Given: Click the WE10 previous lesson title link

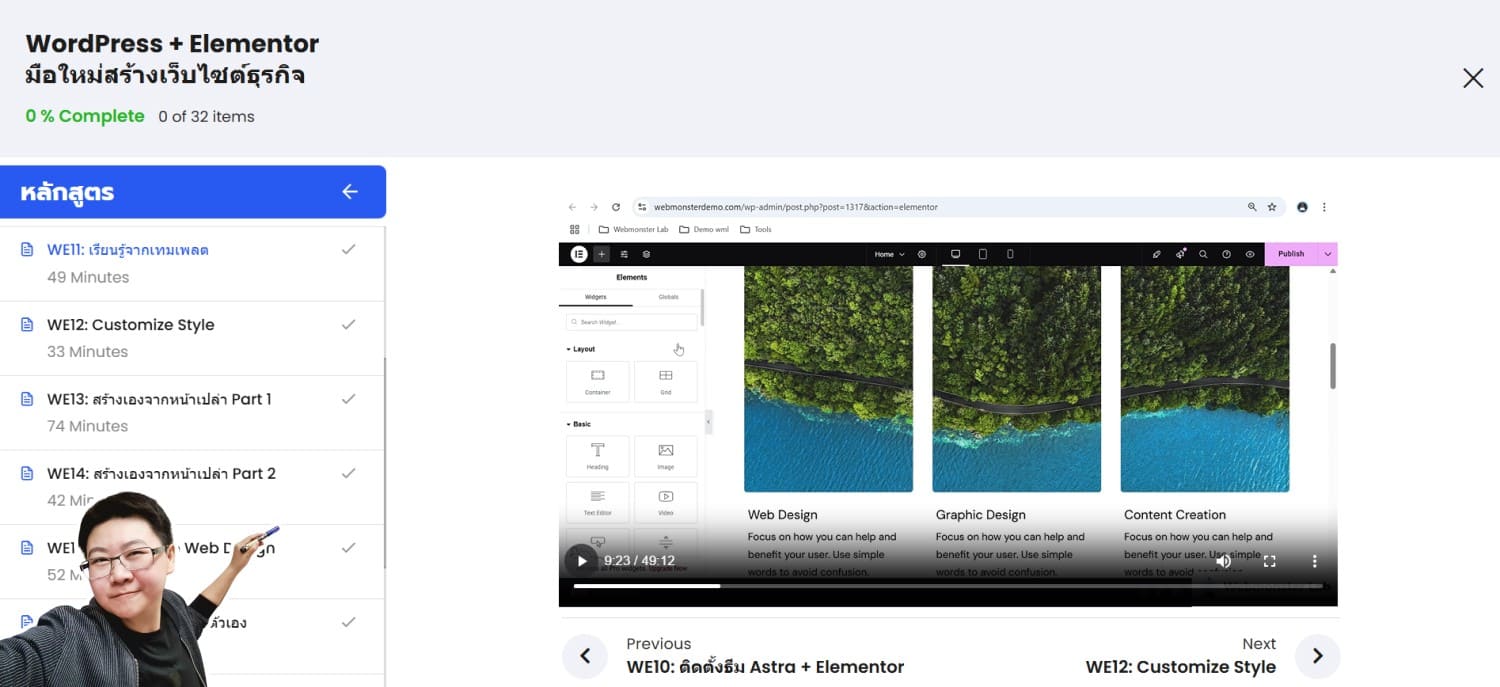Looking at the screenshot, I should pos(765,667).
